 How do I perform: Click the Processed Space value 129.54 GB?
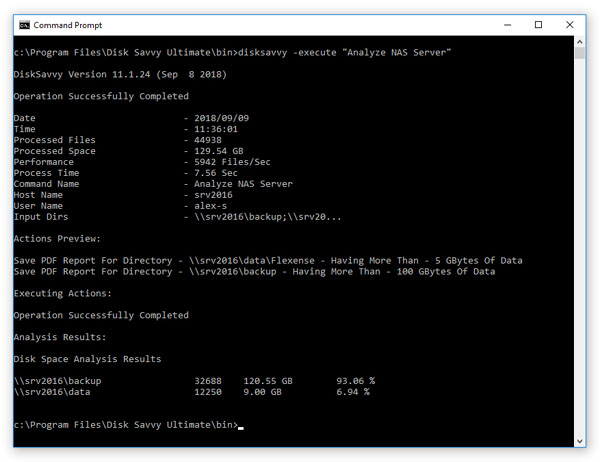click(x=219, y=151)
